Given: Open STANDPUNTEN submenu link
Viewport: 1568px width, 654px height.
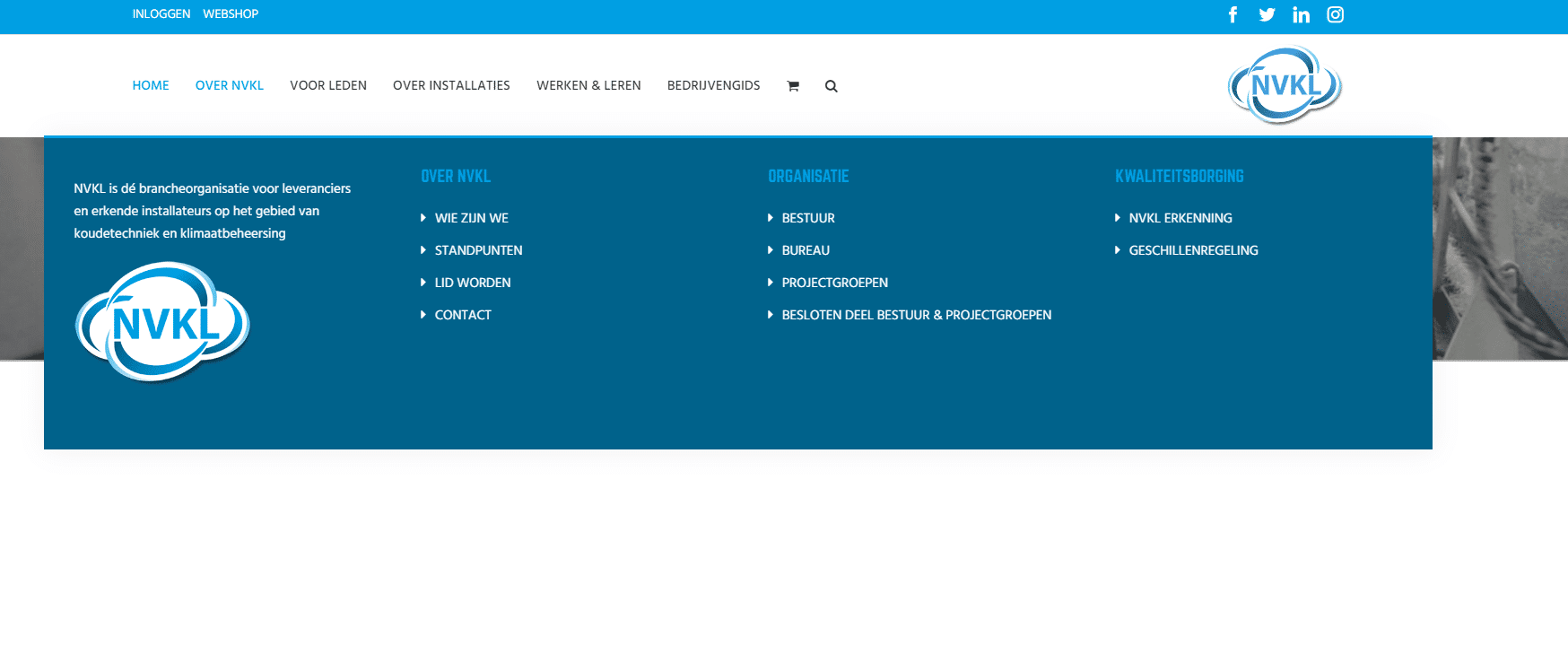Looking at the screenshot, I should [479, 250].
